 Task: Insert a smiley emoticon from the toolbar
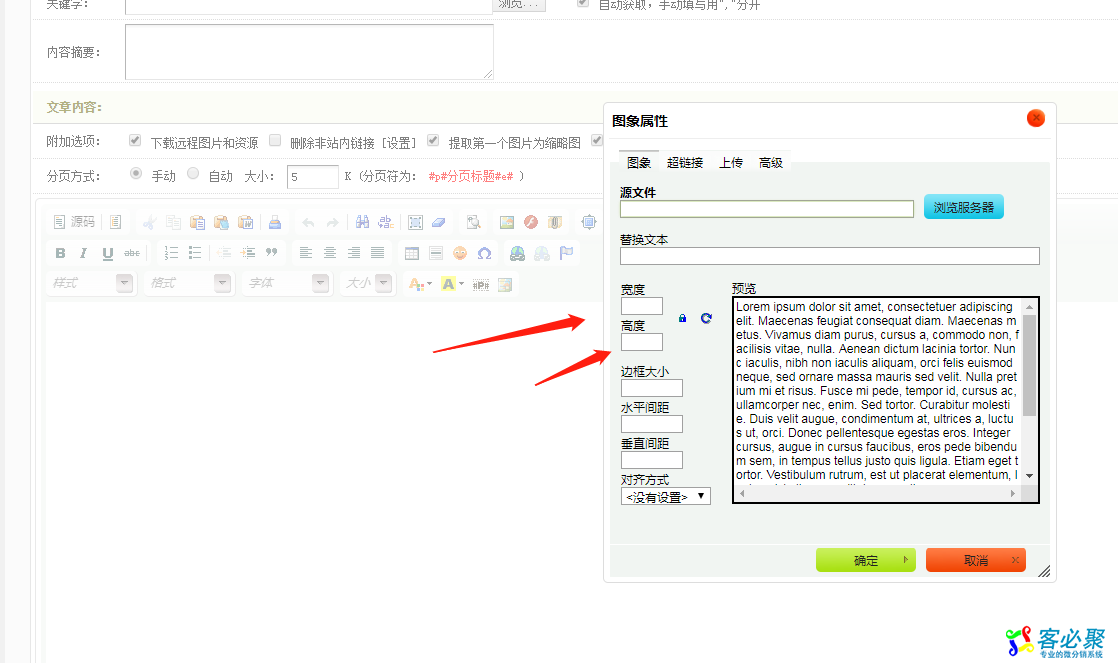460,253
